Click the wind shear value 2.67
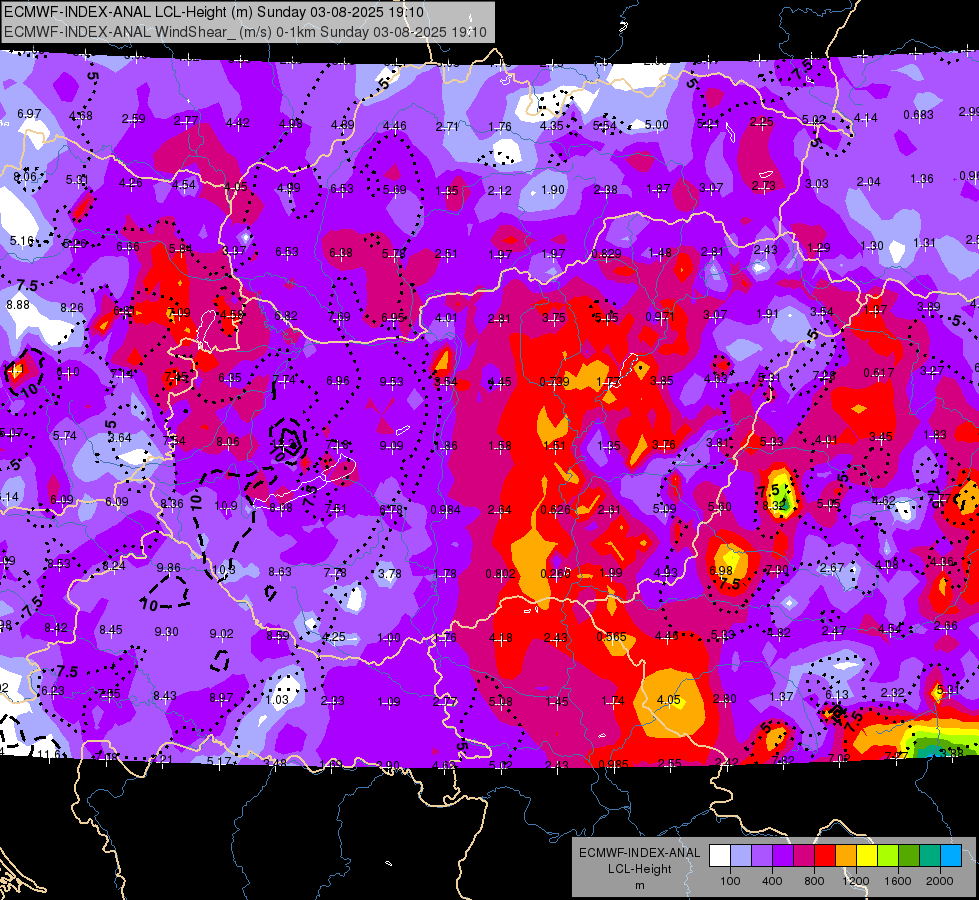The image size is (979, 900). click(x=832, y=568)
